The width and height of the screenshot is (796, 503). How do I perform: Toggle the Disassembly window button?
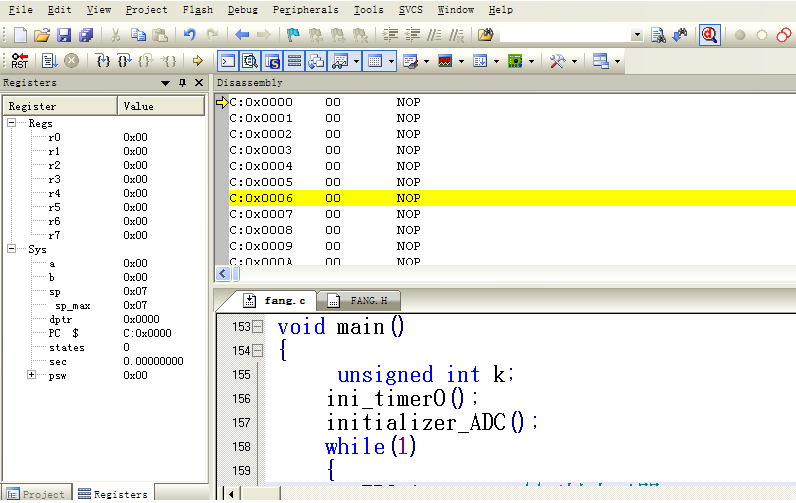tap(250, 61)
